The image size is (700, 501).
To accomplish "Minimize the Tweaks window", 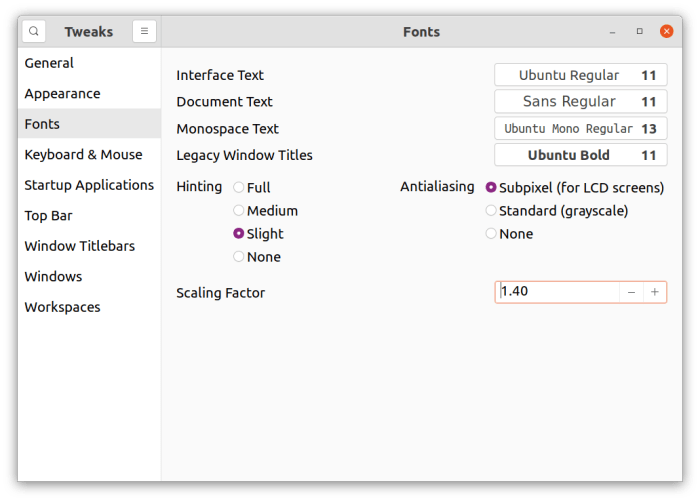I will (x=613, y=32).
